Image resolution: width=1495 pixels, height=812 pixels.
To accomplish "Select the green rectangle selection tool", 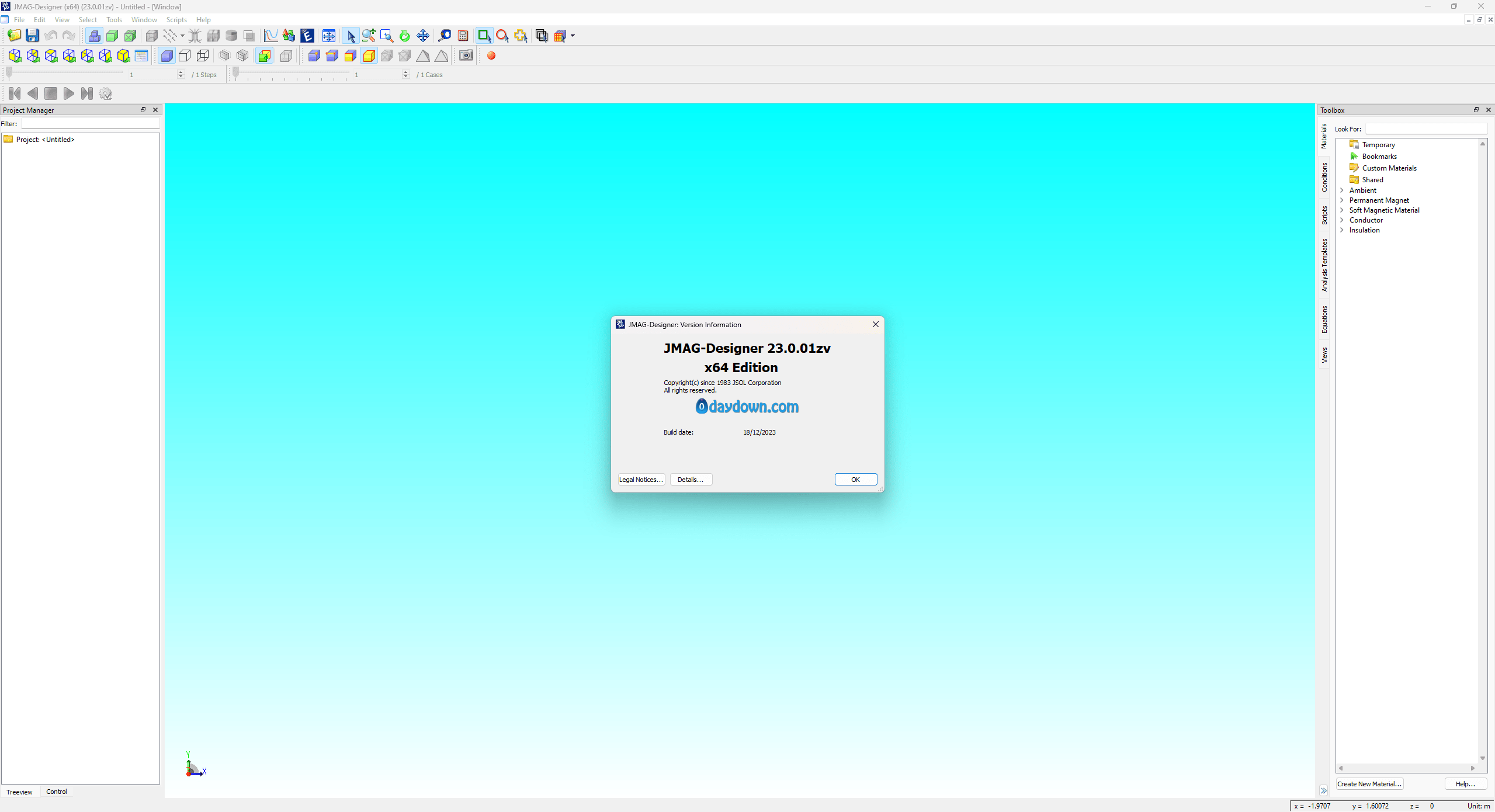I will coord(484,36).
